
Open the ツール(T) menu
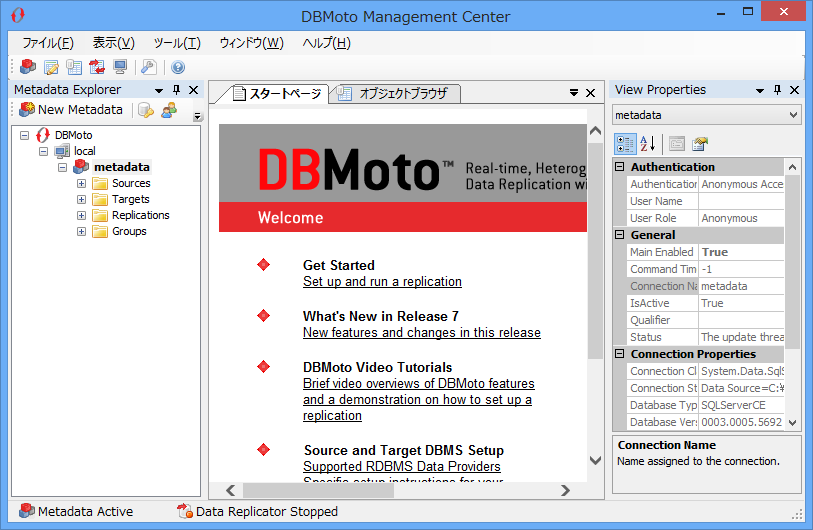point(177,43)
